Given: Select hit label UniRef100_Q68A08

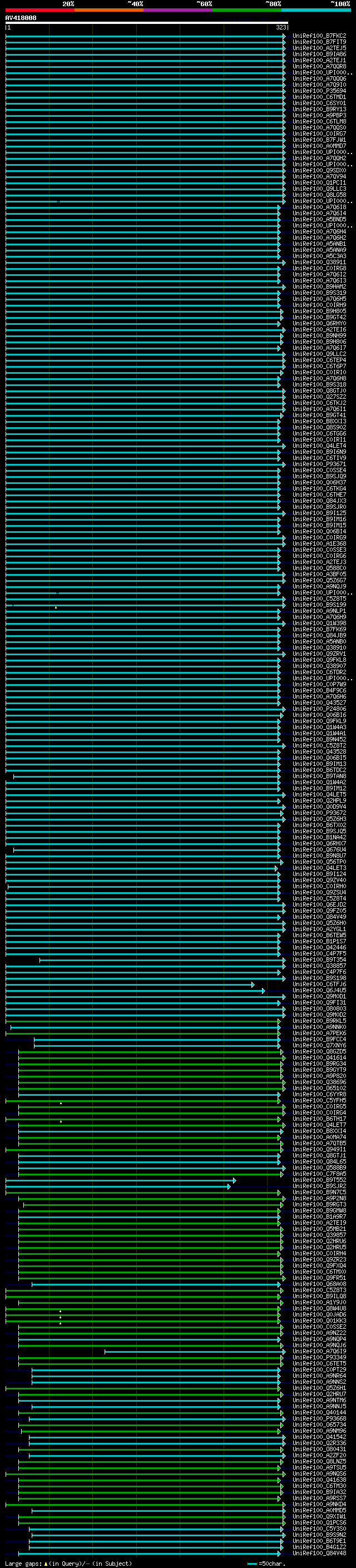Looking at the screenshot, I should tap(319, 1284).
